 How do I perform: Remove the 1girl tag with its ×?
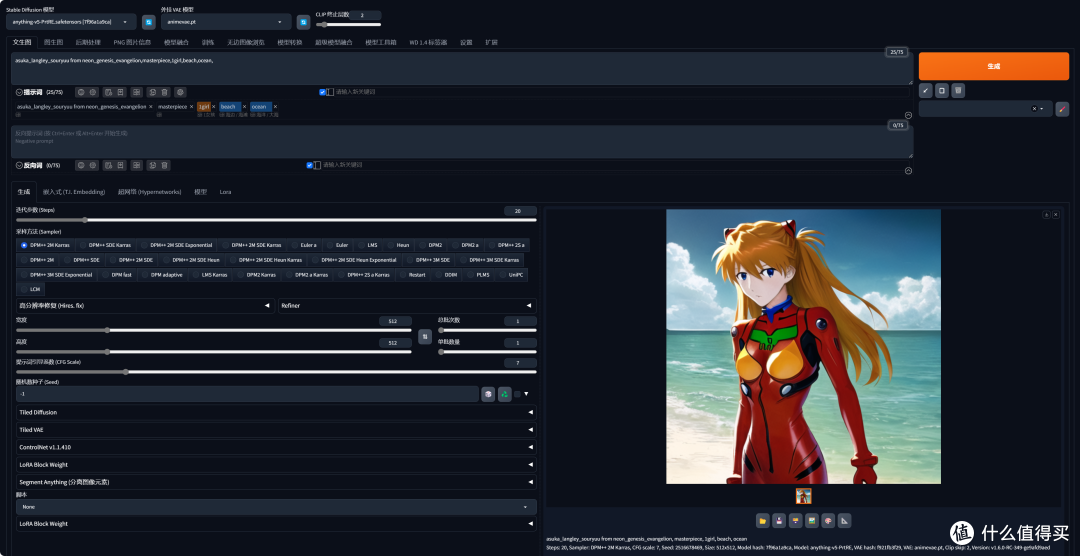(x=214, y=107)
